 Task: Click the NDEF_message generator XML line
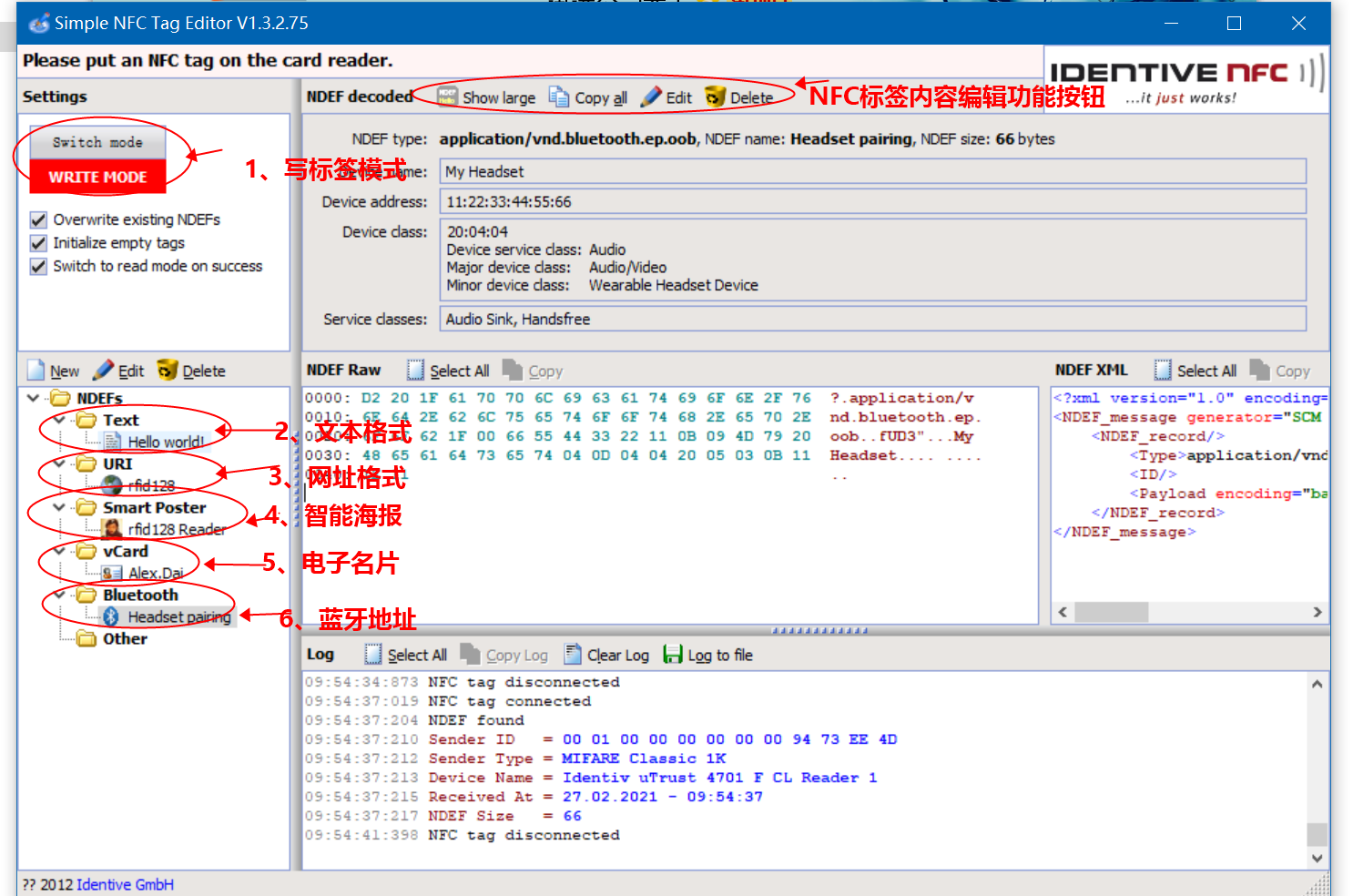(x=1189, y=417)
